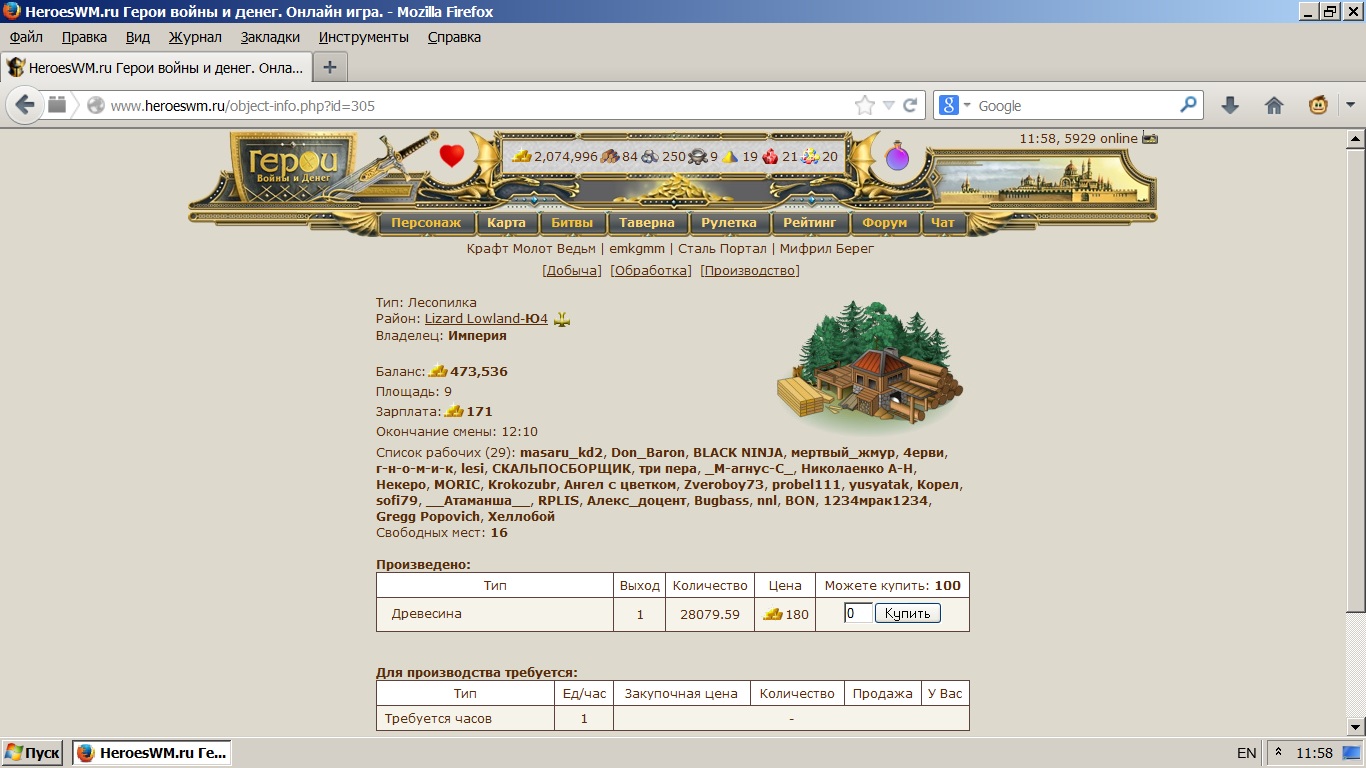Open the Lizard Lowland-Ю4 district link

[x=486, y=318]
